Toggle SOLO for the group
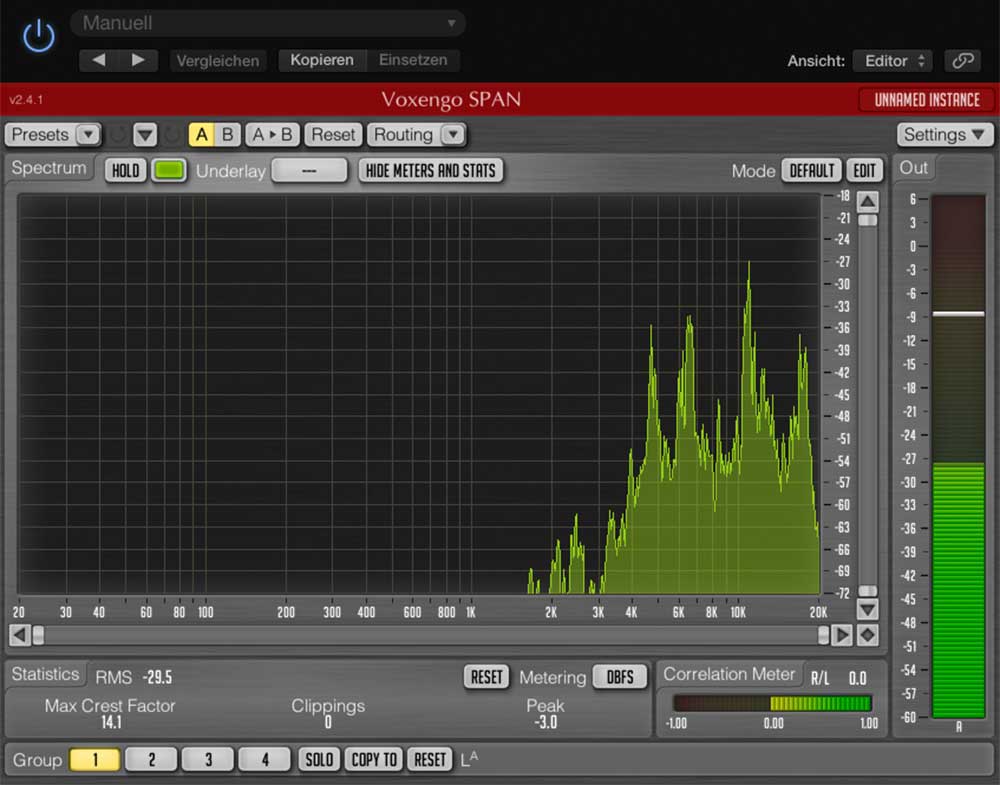The width and height of the screenshot is (1000, 785). (x=319, y=760)
